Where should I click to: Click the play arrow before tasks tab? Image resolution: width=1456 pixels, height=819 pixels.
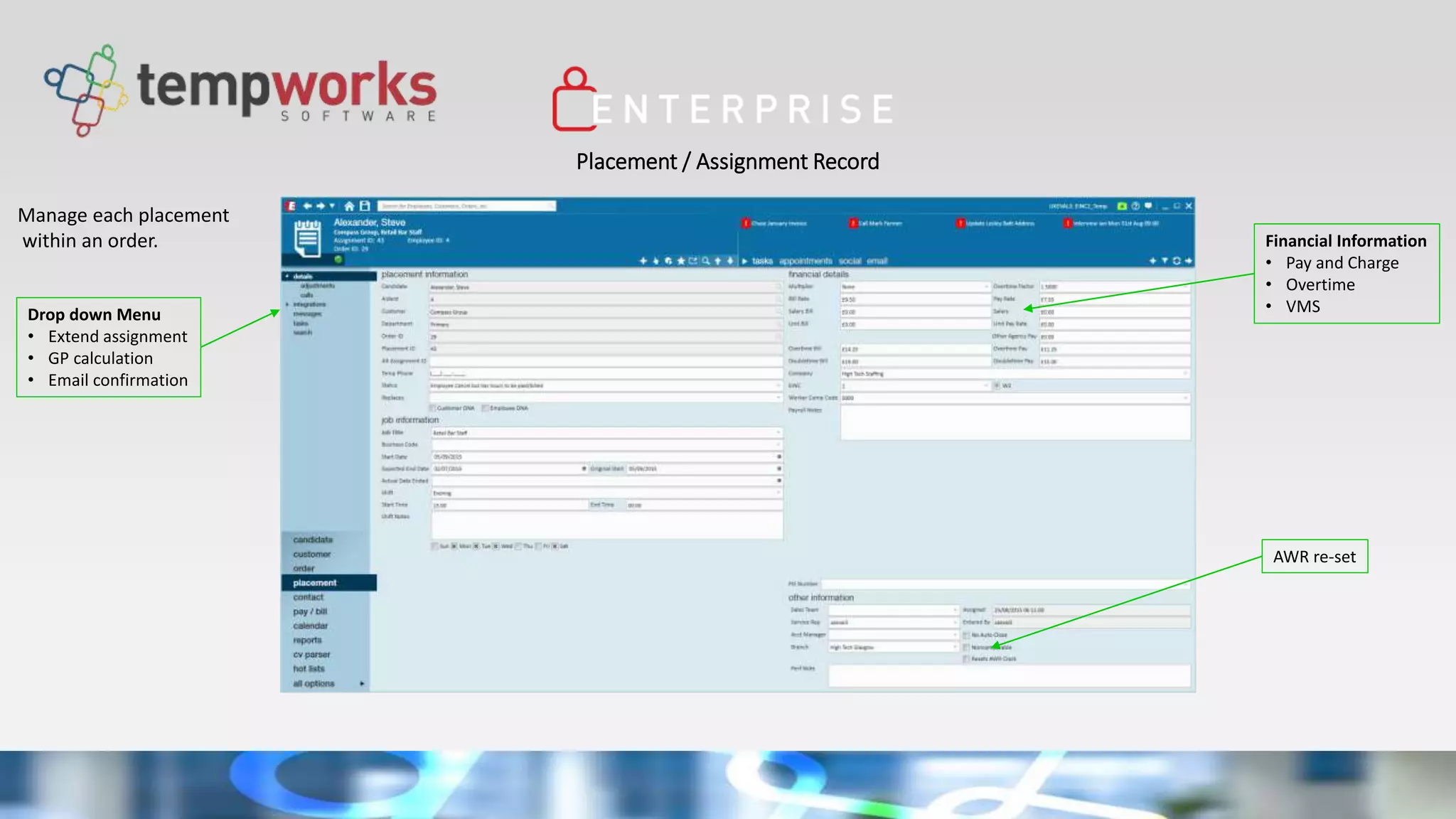coord(745,261)
